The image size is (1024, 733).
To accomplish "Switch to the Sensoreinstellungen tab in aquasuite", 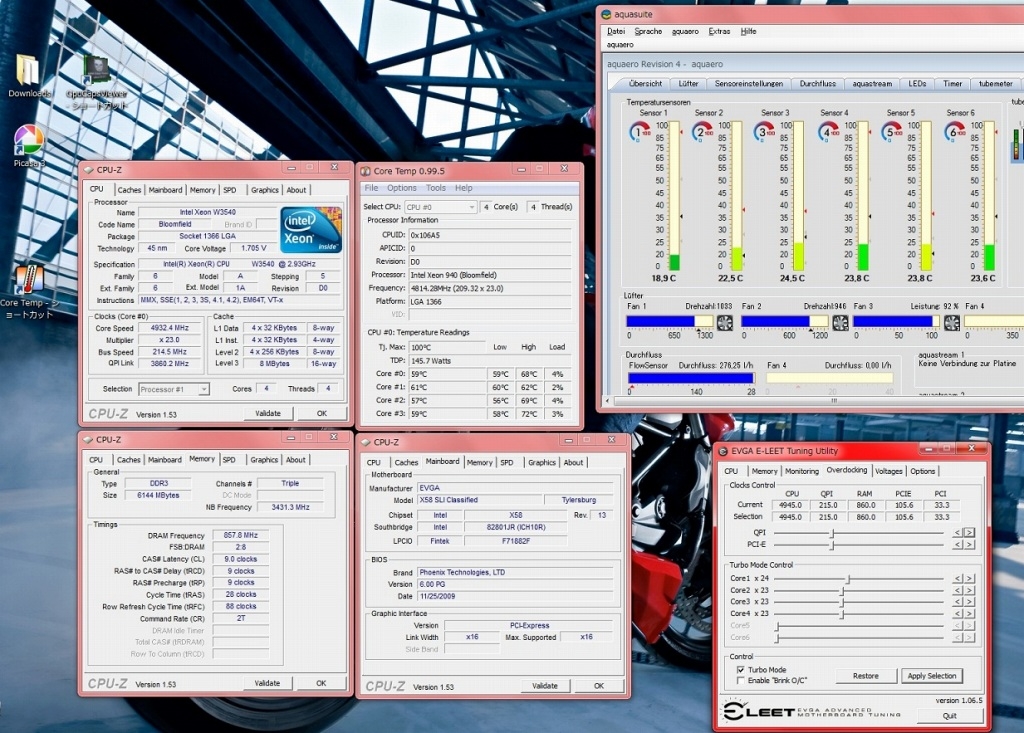I will pos(748,84).
